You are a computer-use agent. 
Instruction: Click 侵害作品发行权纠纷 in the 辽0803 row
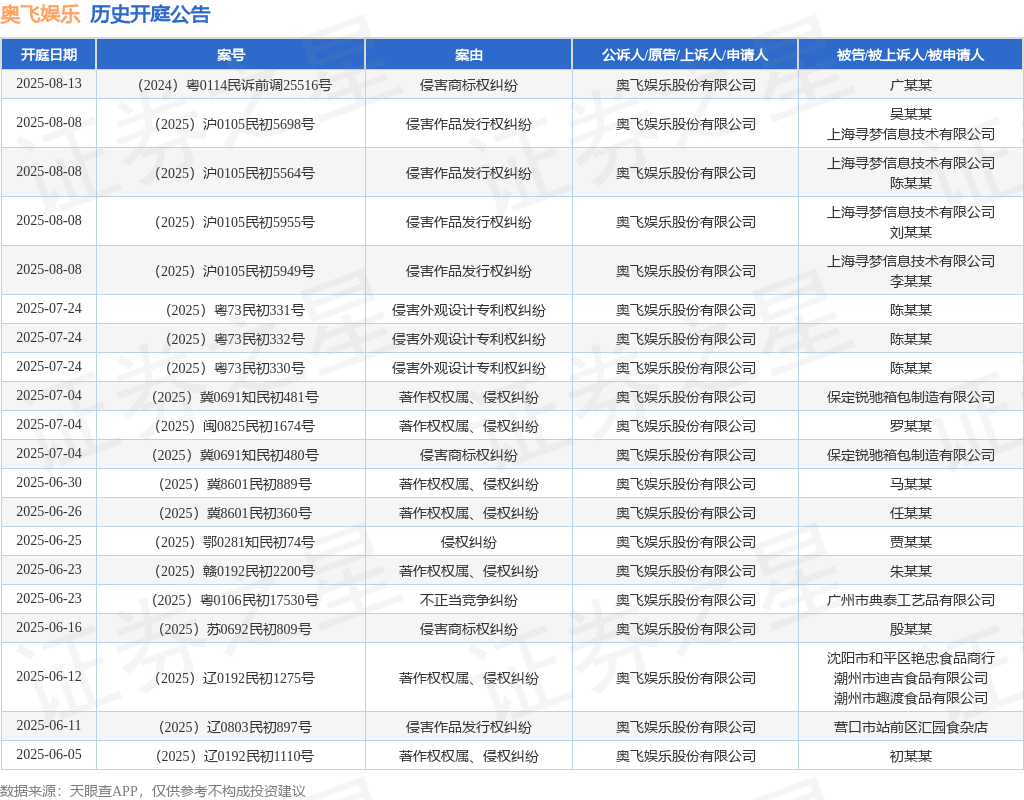coord(468,728)
